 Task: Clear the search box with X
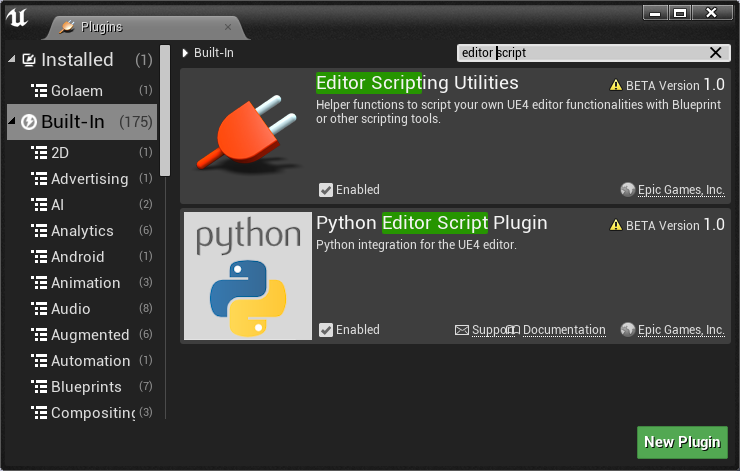[715, 52]
